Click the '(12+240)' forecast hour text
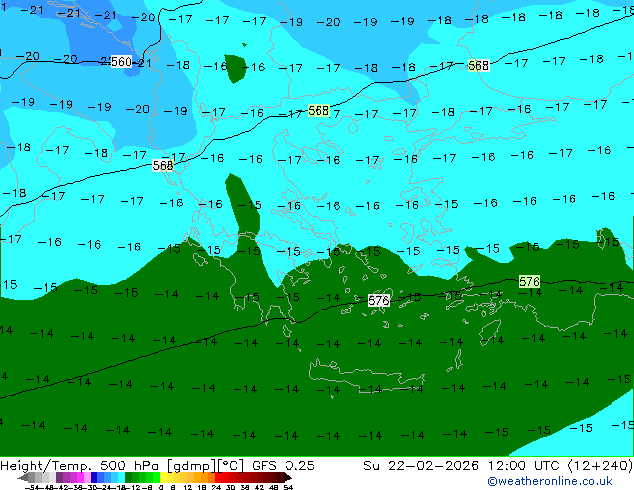This screenshot has width=634, height=490. [599, 466]
